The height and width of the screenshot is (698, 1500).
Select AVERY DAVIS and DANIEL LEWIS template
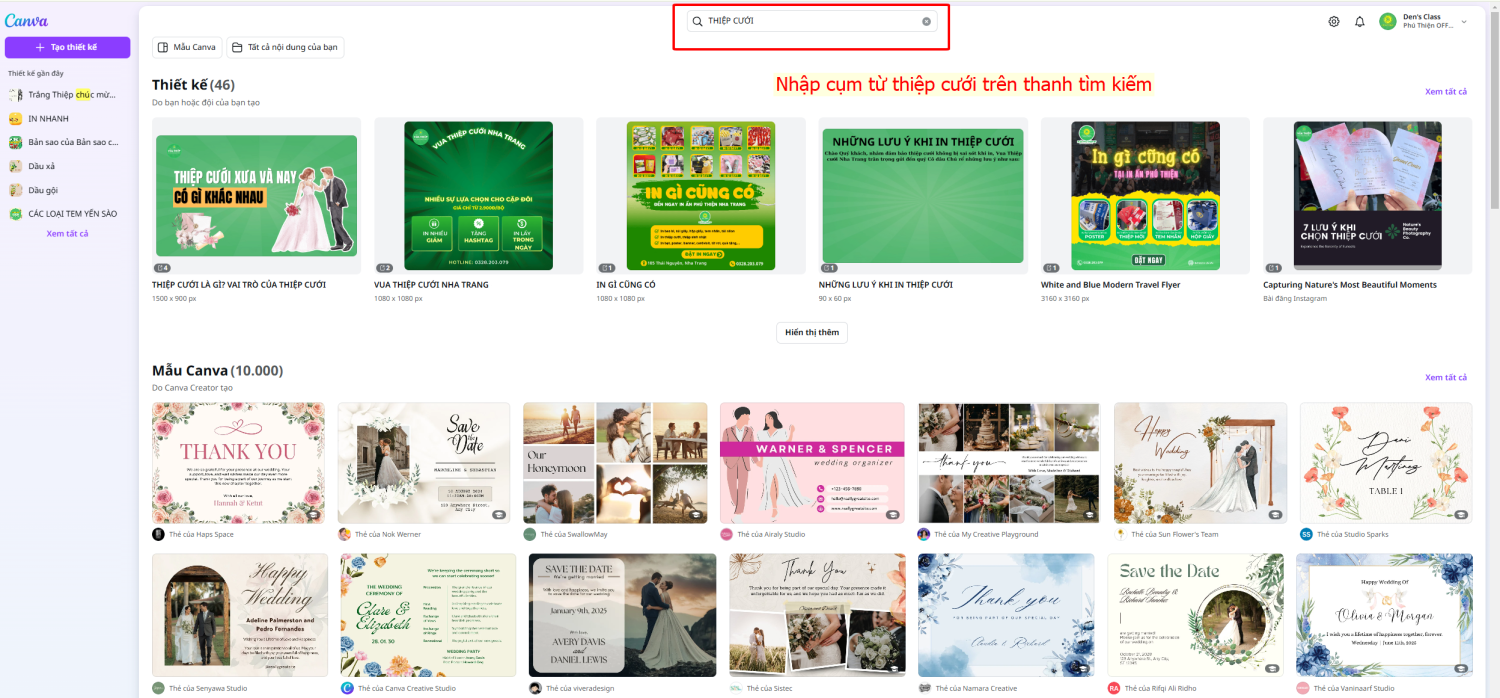pos(622,615)
